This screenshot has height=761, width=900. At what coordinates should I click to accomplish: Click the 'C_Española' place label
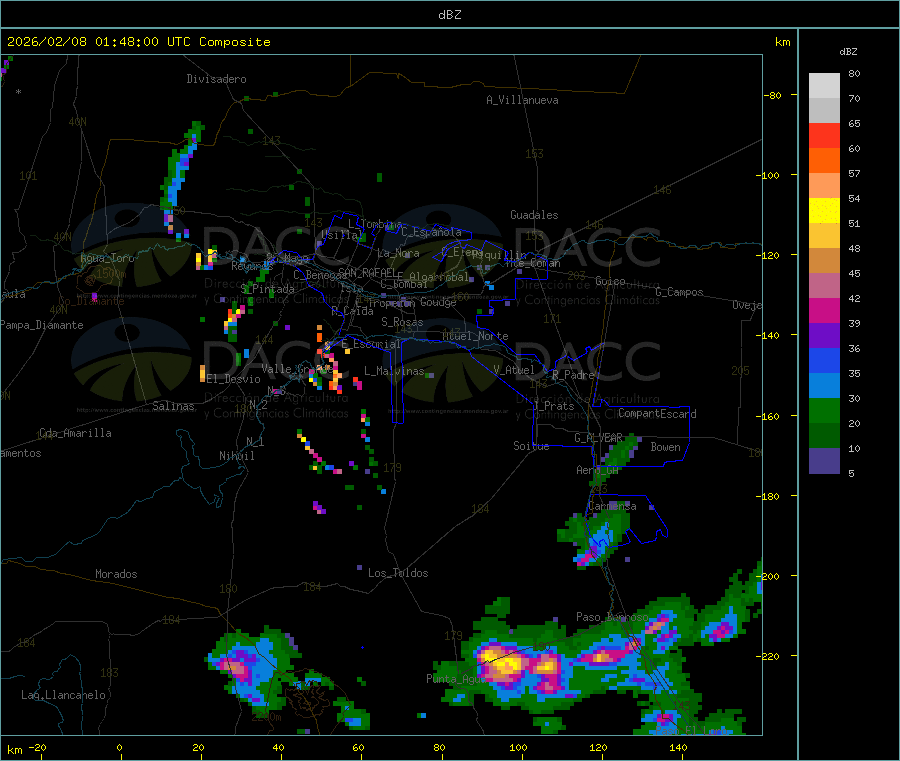coord(431,232)
